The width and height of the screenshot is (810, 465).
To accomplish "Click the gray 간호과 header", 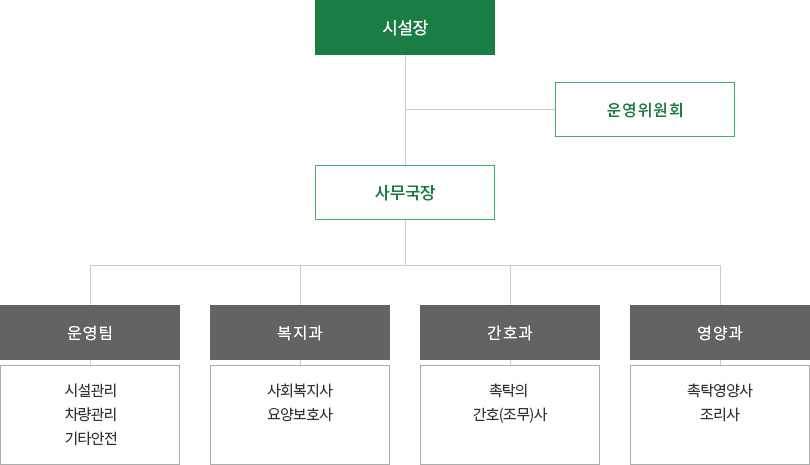I will tap(510, 332).
